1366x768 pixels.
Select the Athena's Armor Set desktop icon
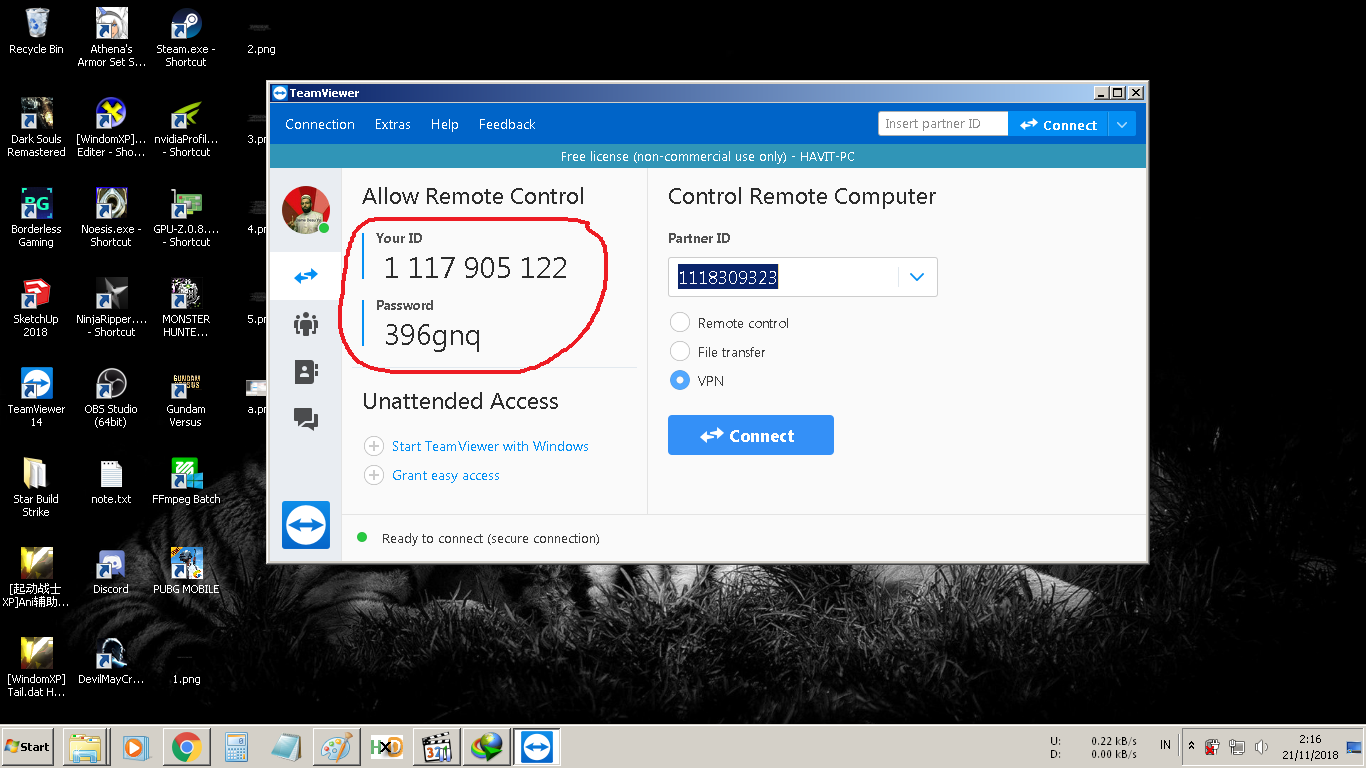111,38
